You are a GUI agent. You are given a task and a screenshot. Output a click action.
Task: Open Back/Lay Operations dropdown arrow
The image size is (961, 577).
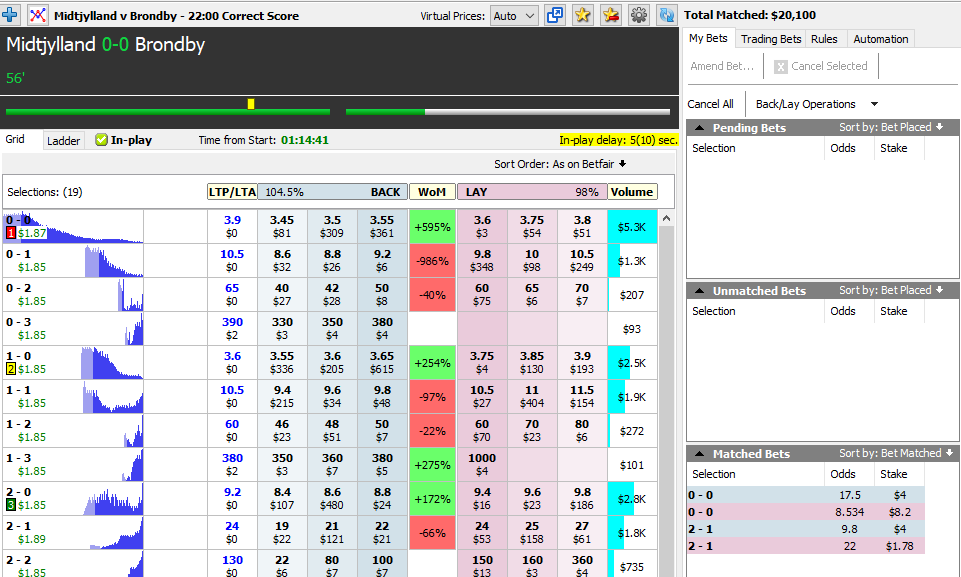[x=875, y=104]
